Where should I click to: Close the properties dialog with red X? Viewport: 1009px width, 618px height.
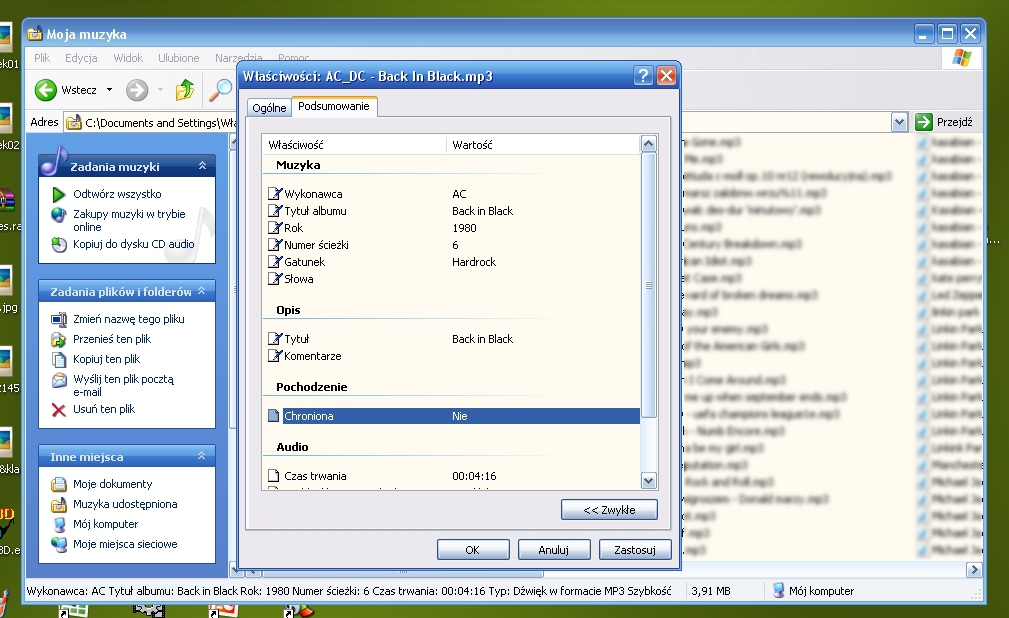667,76
